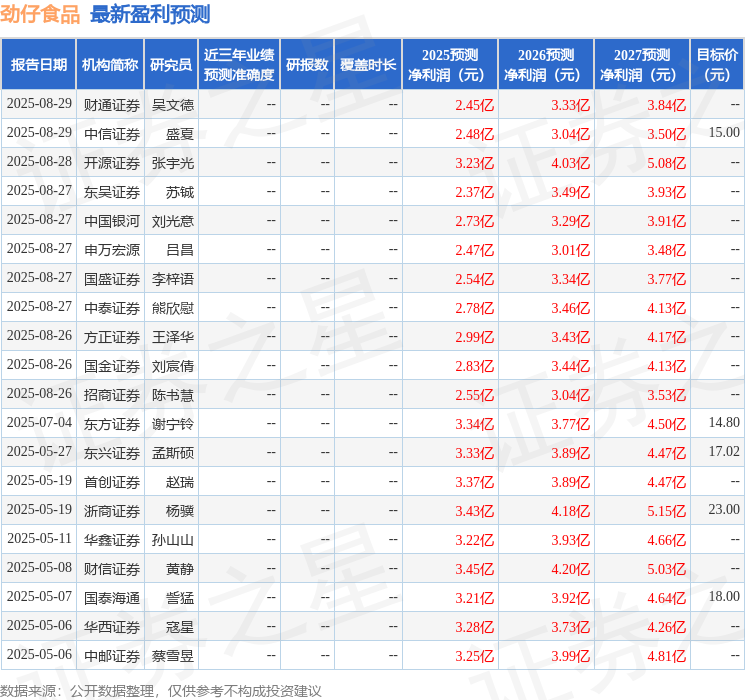Click analyst name 孟斯硕
Viewport: 745px width, 700px height.
[x=172, y=453]
